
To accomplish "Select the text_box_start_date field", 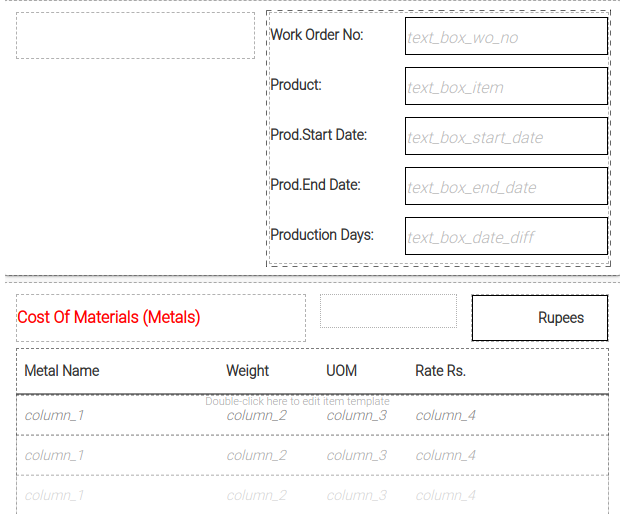I will pos(506,137).
